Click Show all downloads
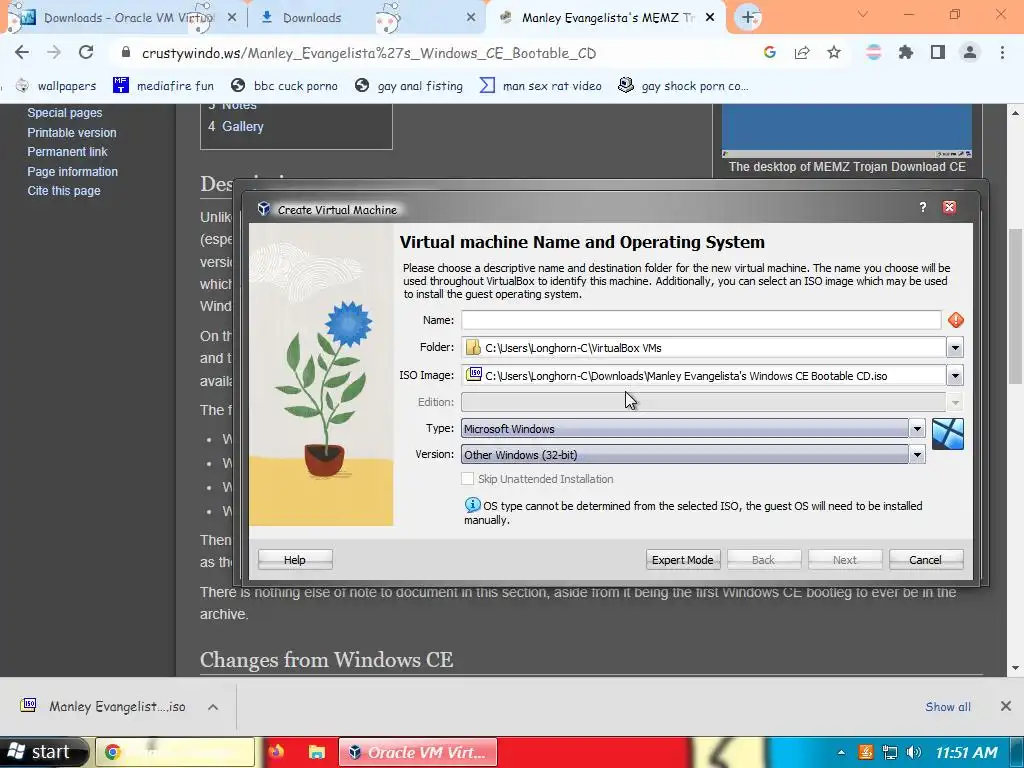The height and width of the screenshot is (768, 1024). (x=948, y=707)
